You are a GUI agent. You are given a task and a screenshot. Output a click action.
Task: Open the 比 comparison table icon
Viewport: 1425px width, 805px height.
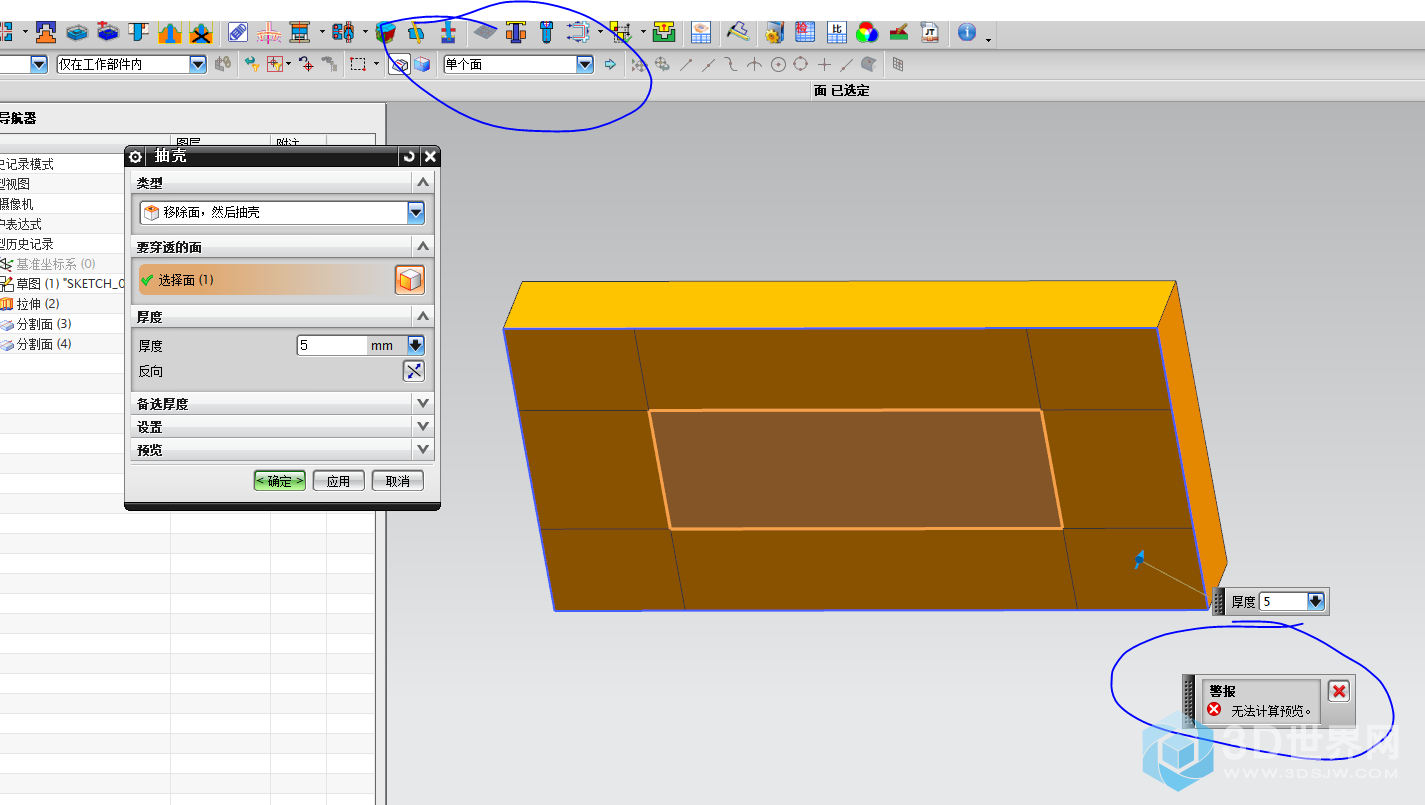[836, 32]
